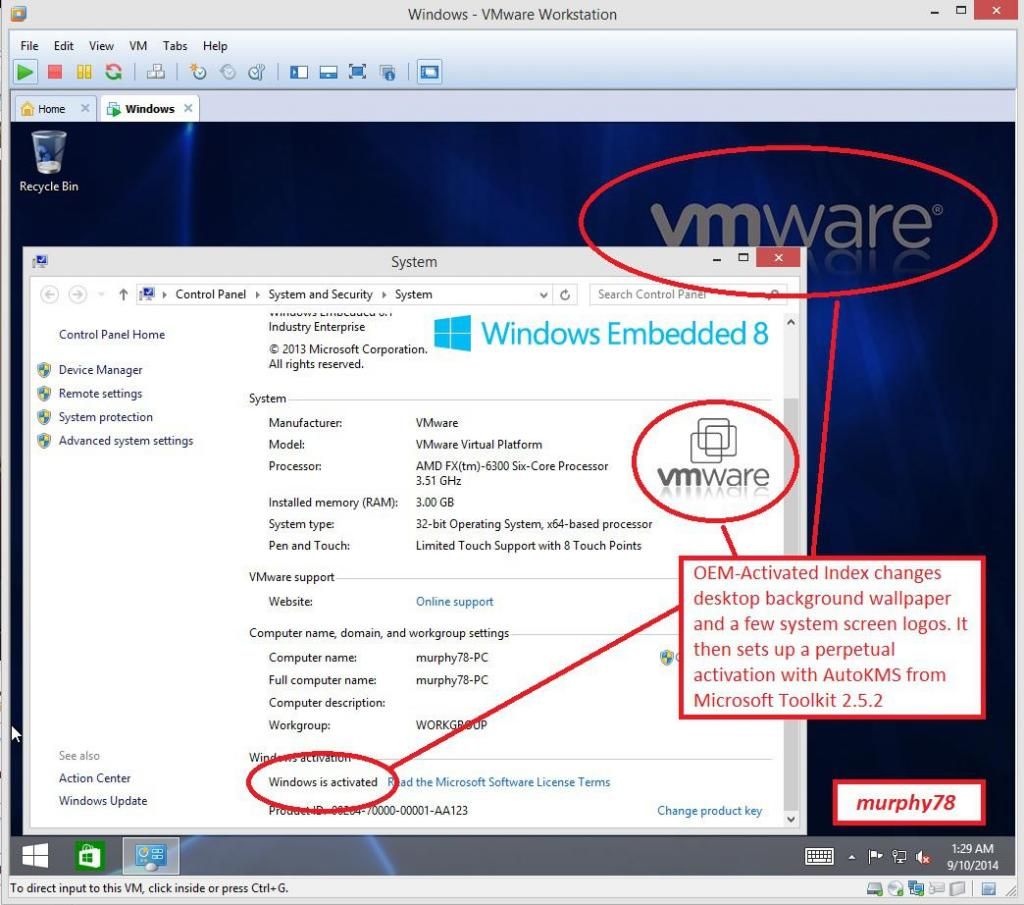The height and width of the screenshot is (905, 1024).
Task: Go up one level with the up arrow
Action: [123, 294]
